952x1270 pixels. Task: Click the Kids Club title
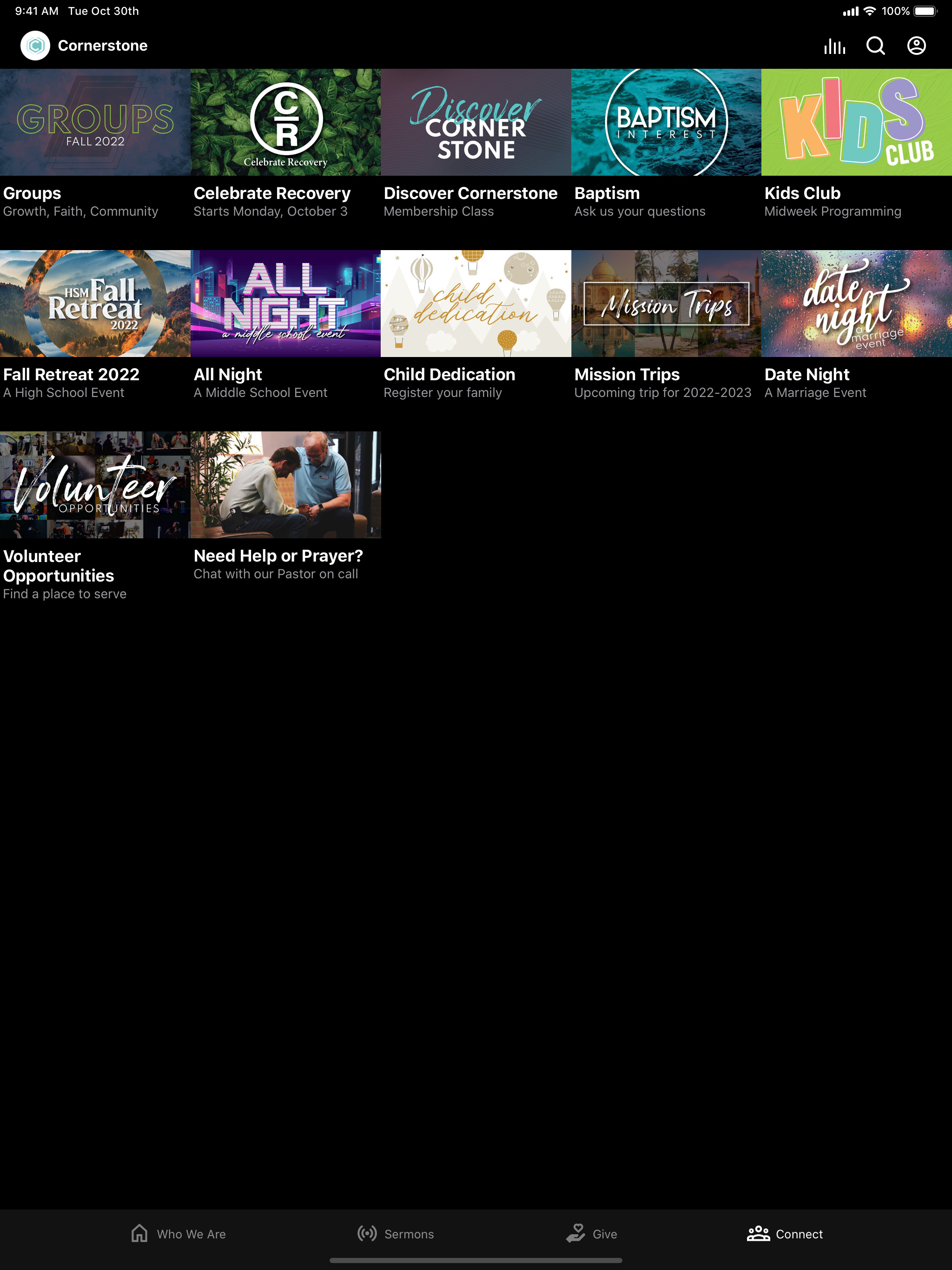pos(803,193)
